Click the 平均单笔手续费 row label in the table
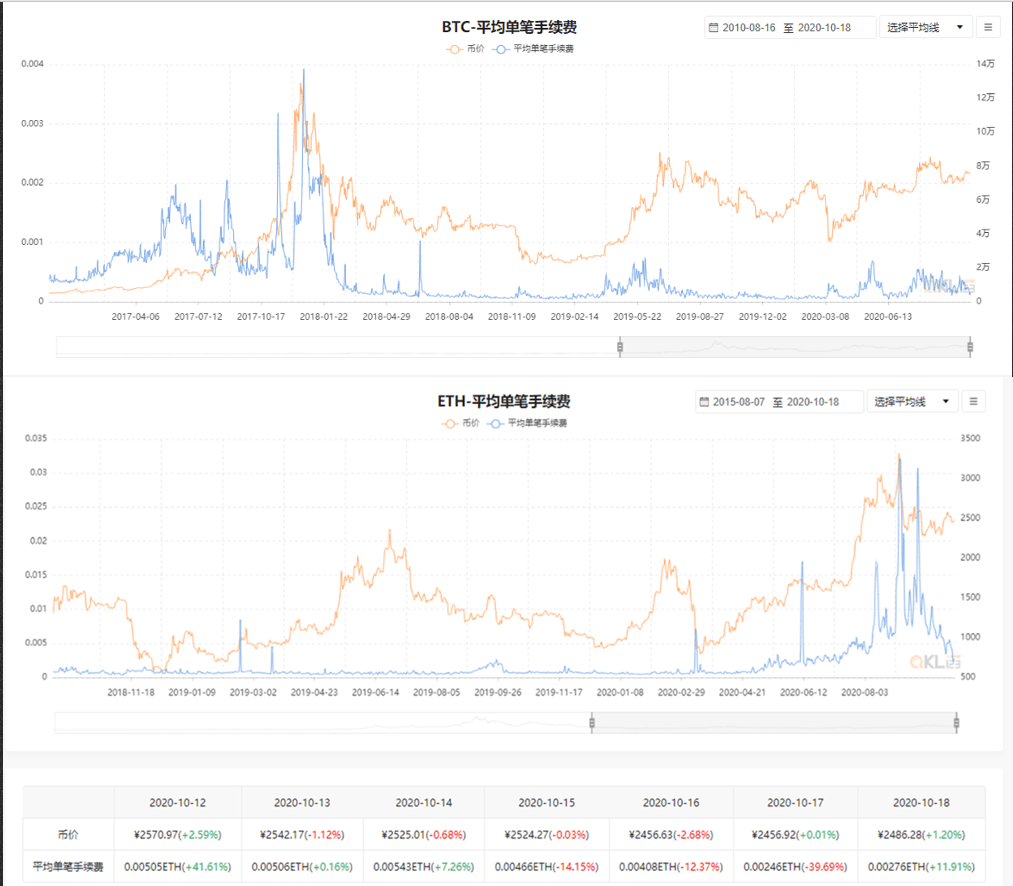 click(x=68, y=867)
